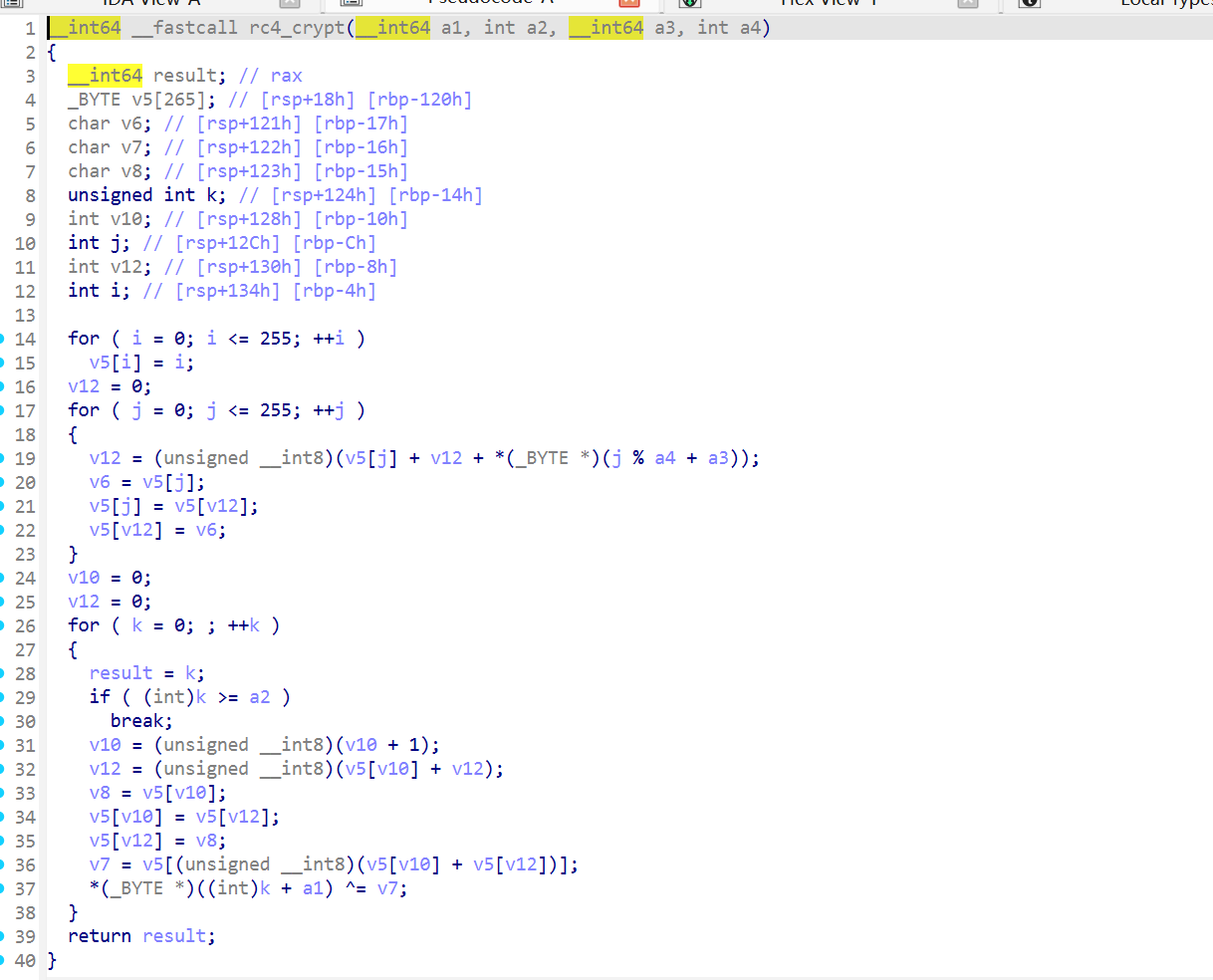Click the int v10 declaration
Viewport: 1213px width, 980px height.
[111, 219]
